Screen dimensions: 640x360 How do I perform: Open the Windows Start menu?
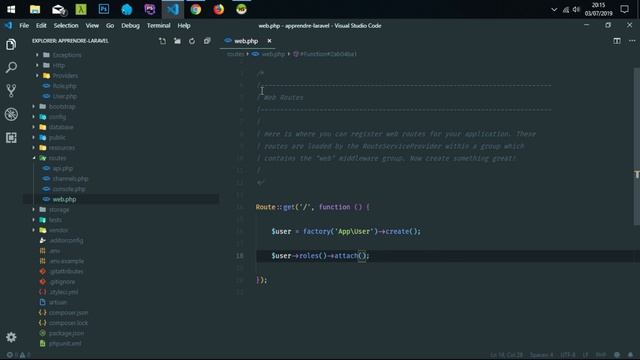(x=11, y=9)
